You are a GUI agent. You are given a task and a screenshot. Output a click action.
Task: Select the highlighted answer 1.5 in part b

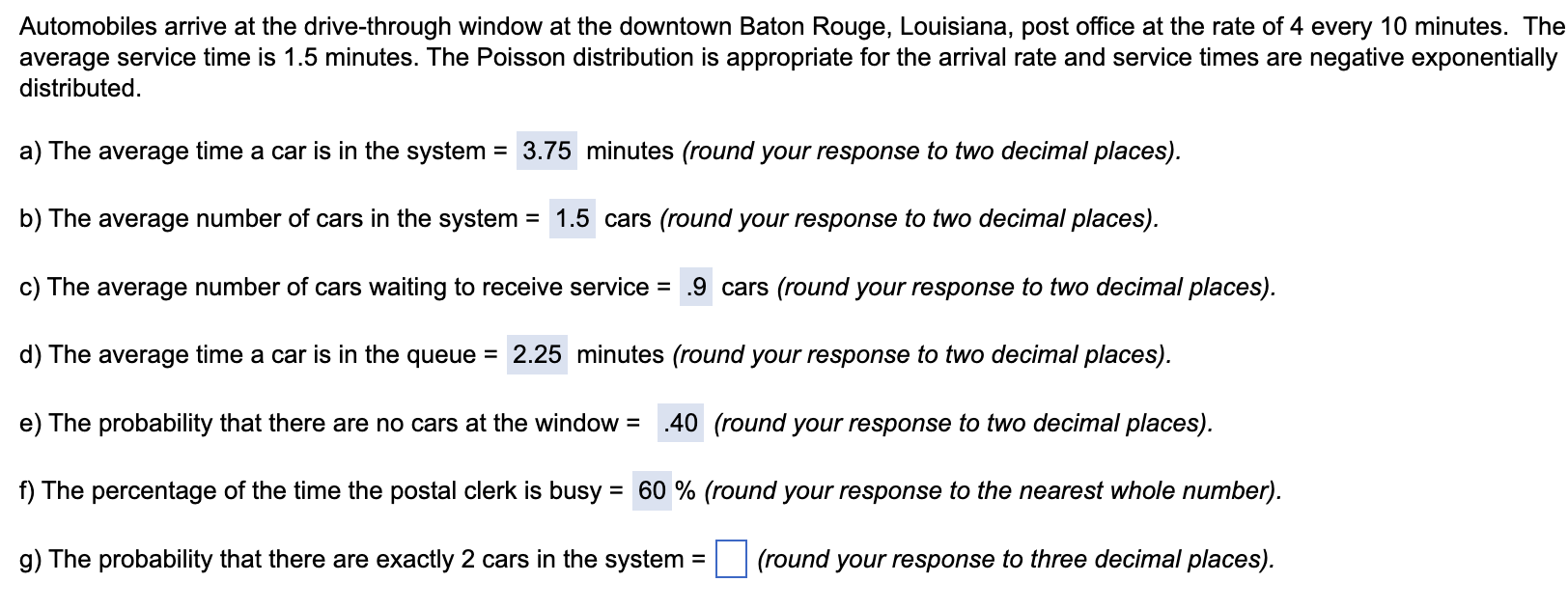pyautogui.click(x=572, y=219)
